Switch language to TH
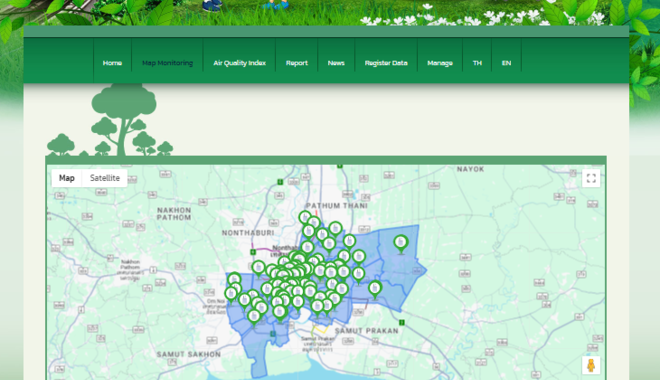Screen dimensions: 660x380 click(477, 63)
